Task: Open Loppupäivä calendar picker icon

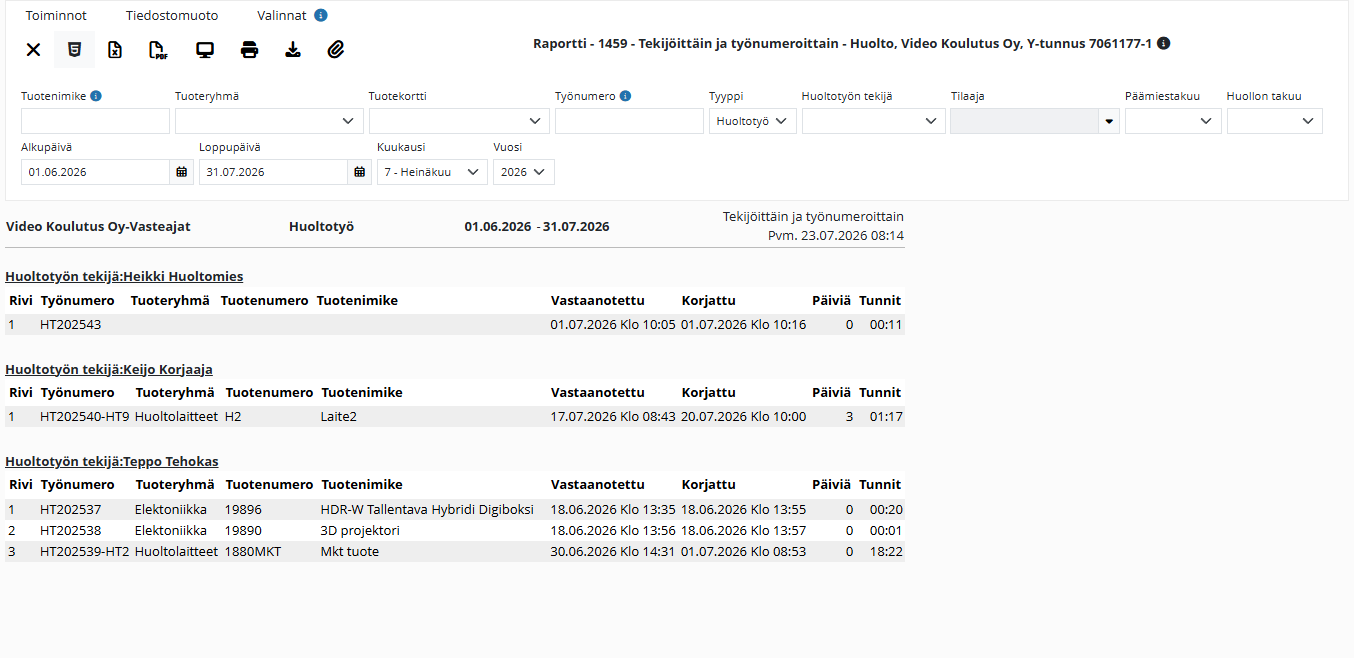Action: click(x=360, y=172)
